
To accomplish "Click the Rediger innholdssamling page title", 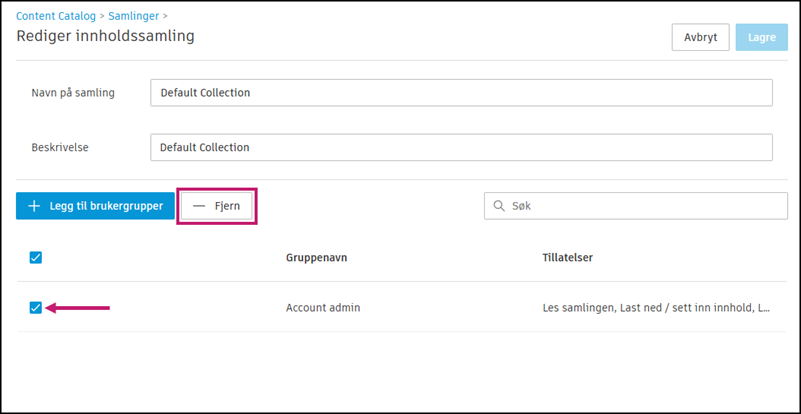I will (105, 37).
